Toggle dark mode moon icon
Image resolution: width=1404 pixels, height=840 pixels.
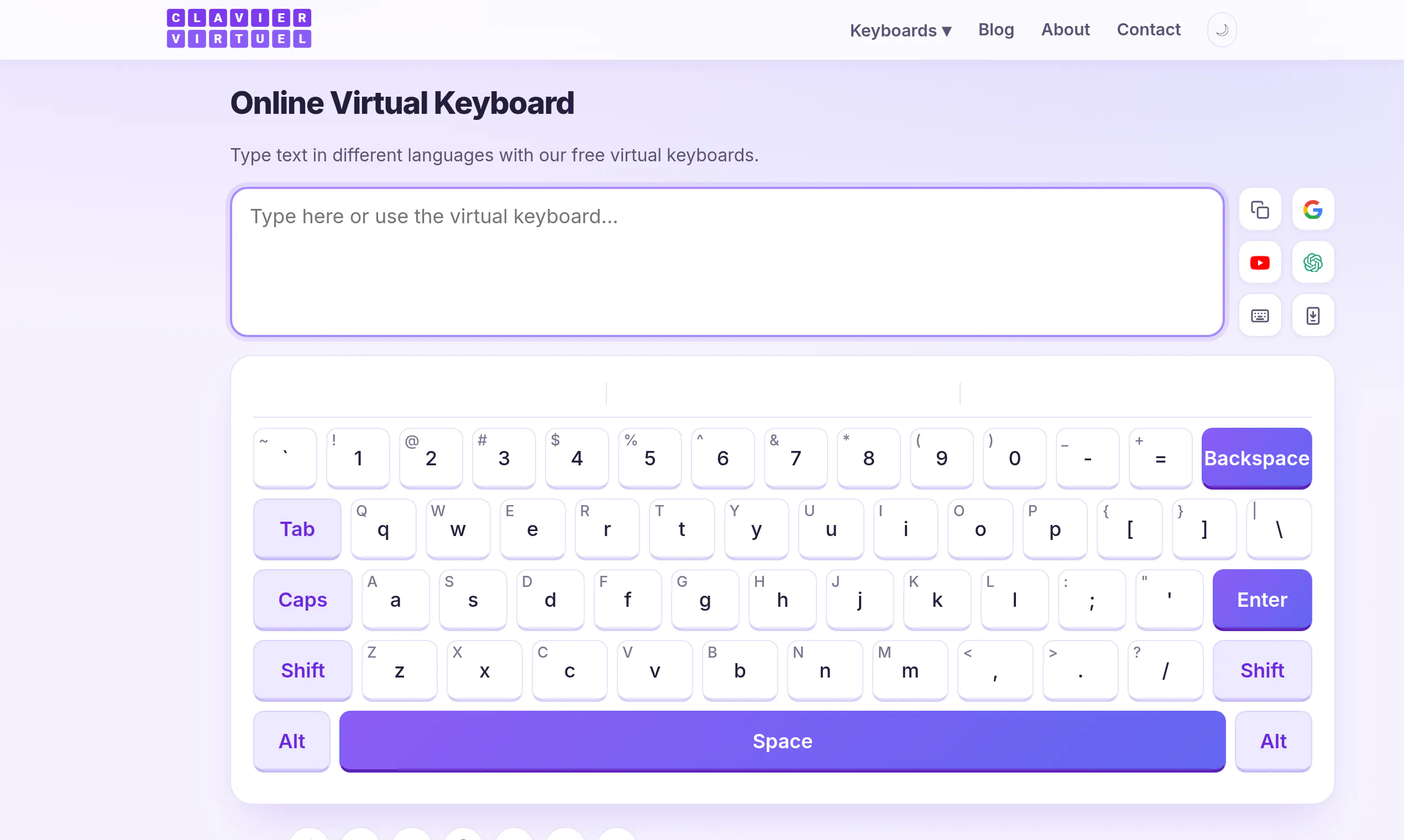click(x=1222, y=29)
